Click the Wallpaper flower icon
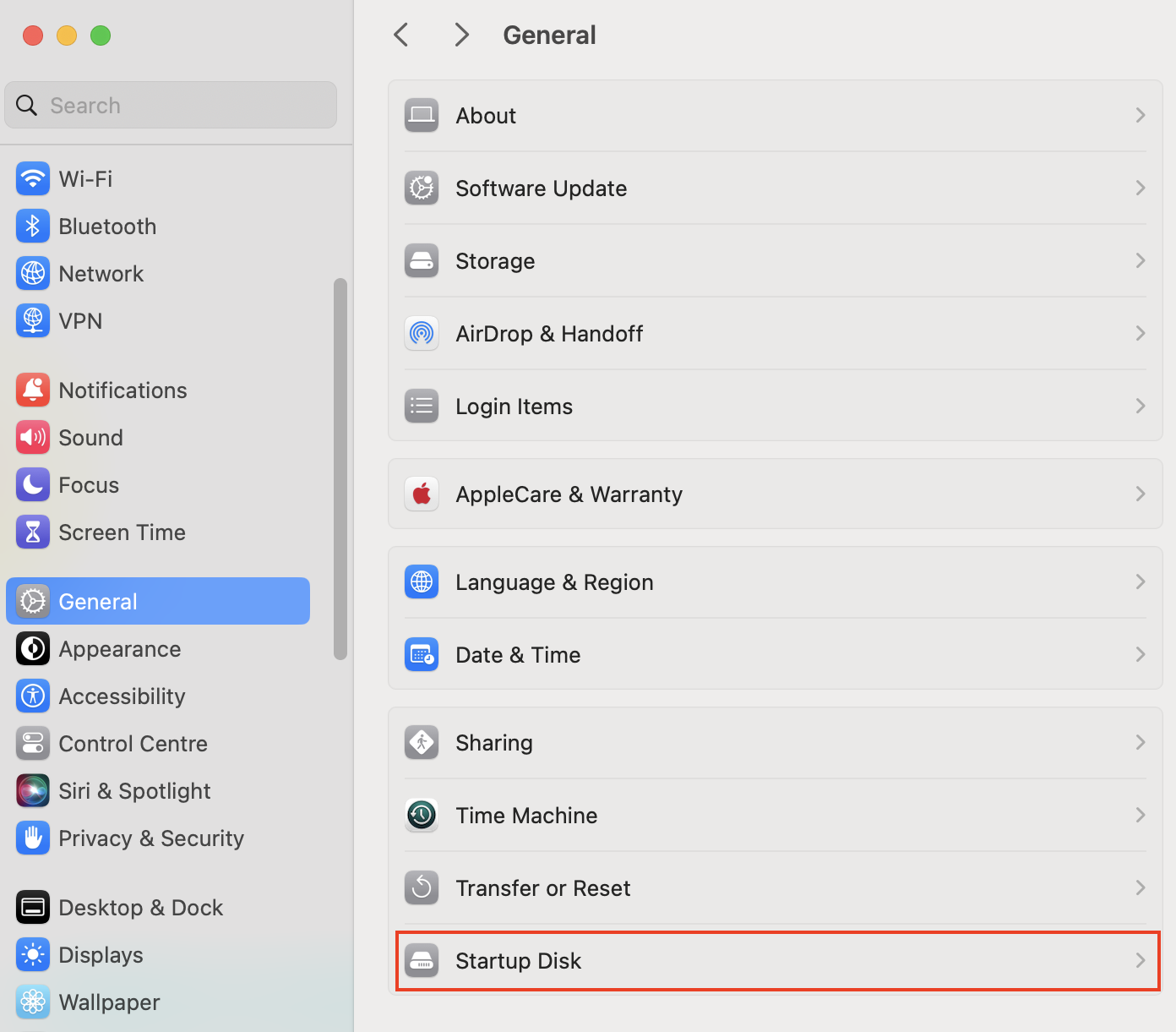Image resolution: width=1176 pixels, height=1032 pixels. [33, 1002]
